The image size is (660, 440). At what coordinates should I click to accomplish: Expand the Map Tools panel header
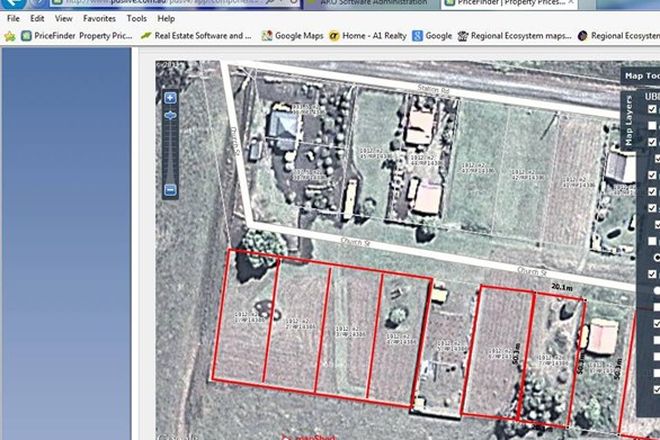pyautogui.click(x=640, y=75)
